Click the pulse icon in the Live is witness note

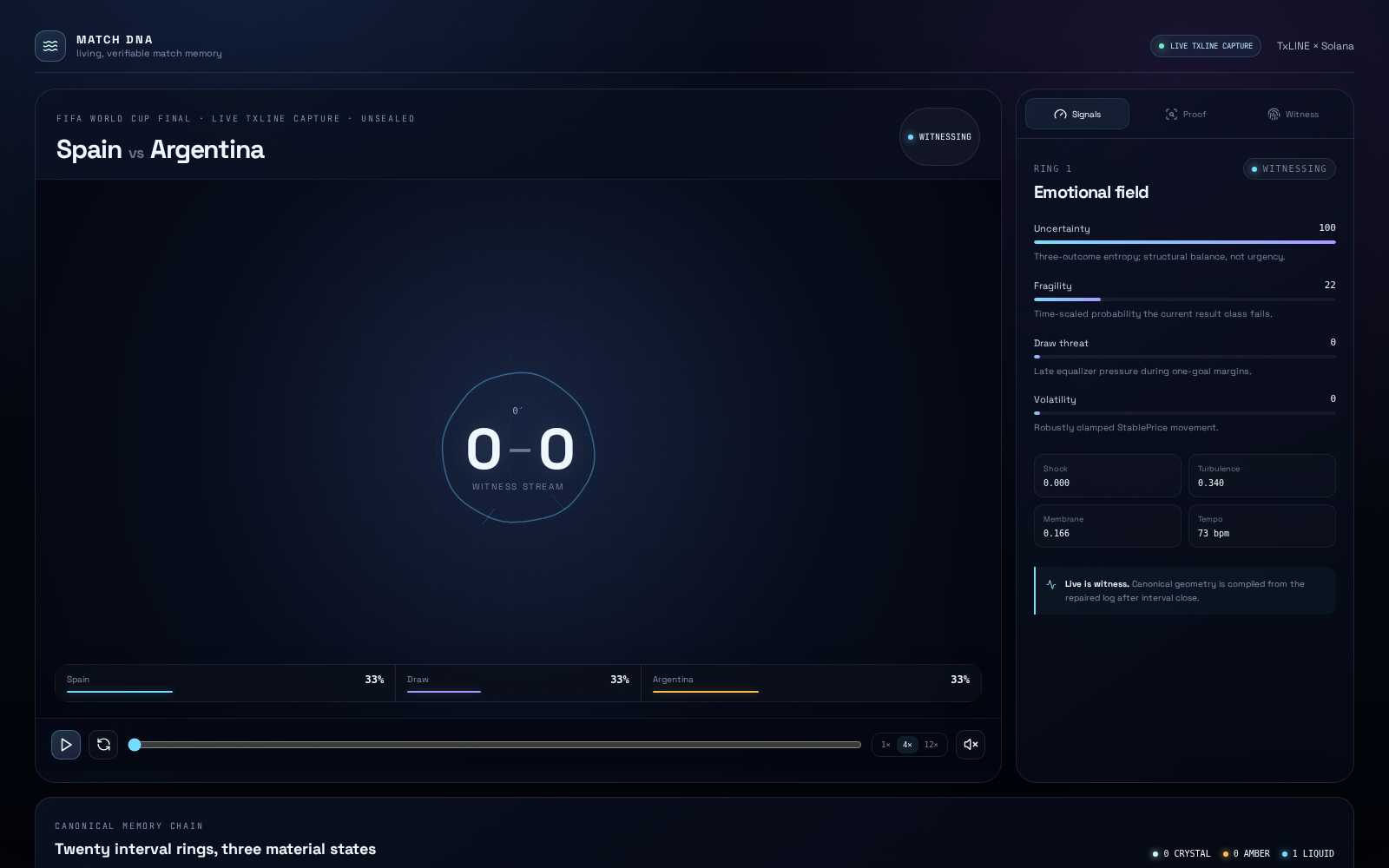tap(1051, 584)
